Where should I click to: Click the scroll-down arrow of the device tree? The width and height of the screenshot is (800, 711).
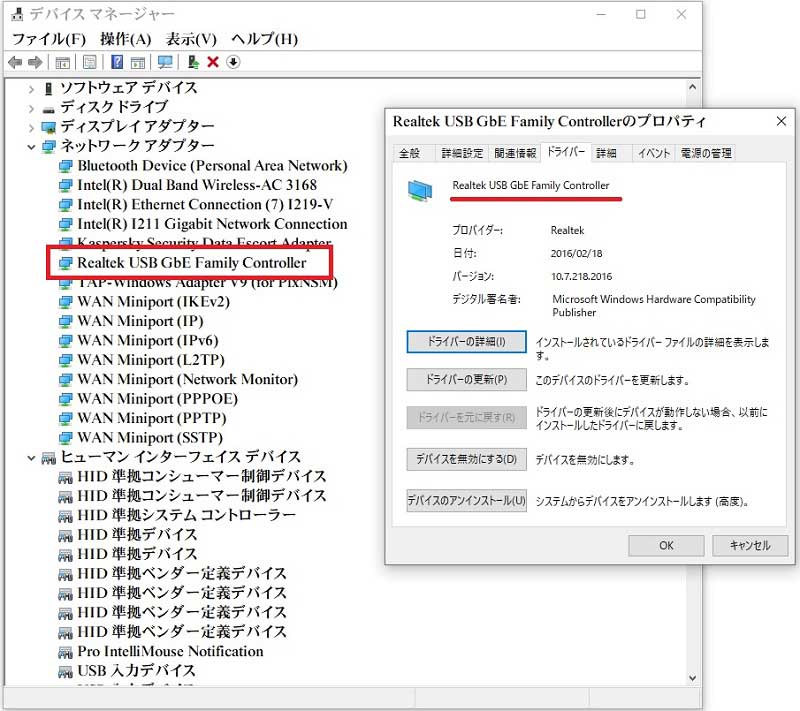point(692,678)
